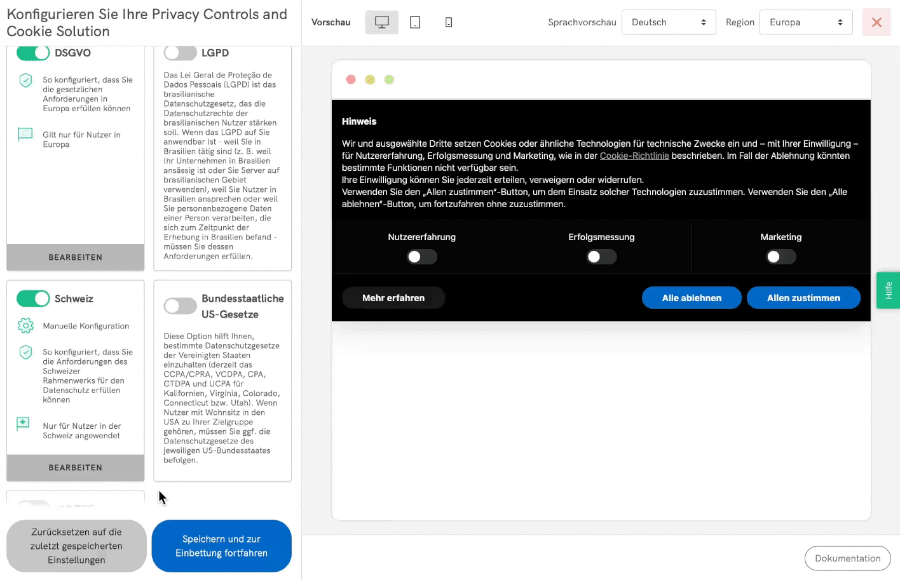Click the speech bubble icon for Europa users

(x=26, y=136)
